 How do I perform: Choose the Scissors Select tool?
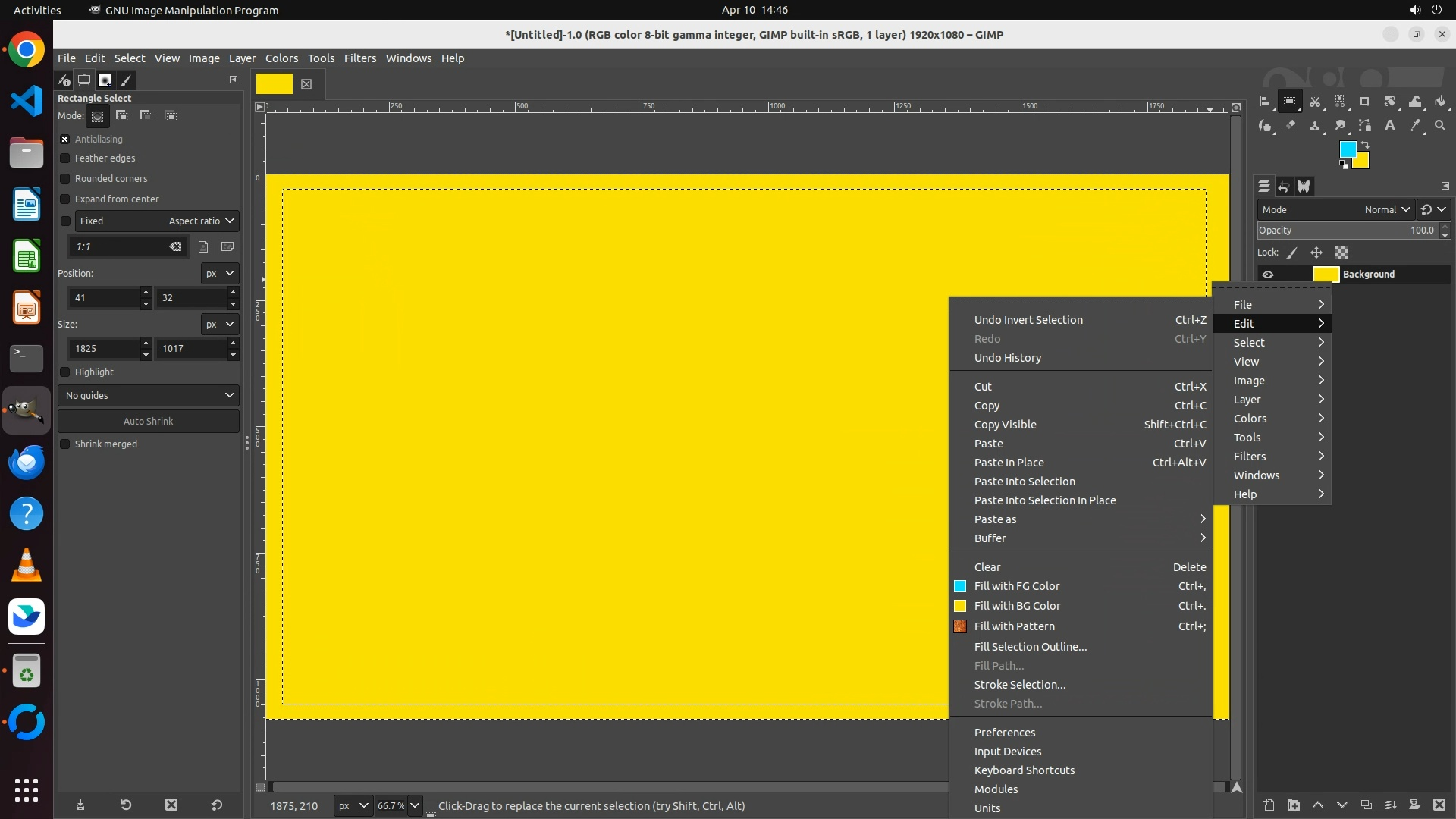point(1315,102)
